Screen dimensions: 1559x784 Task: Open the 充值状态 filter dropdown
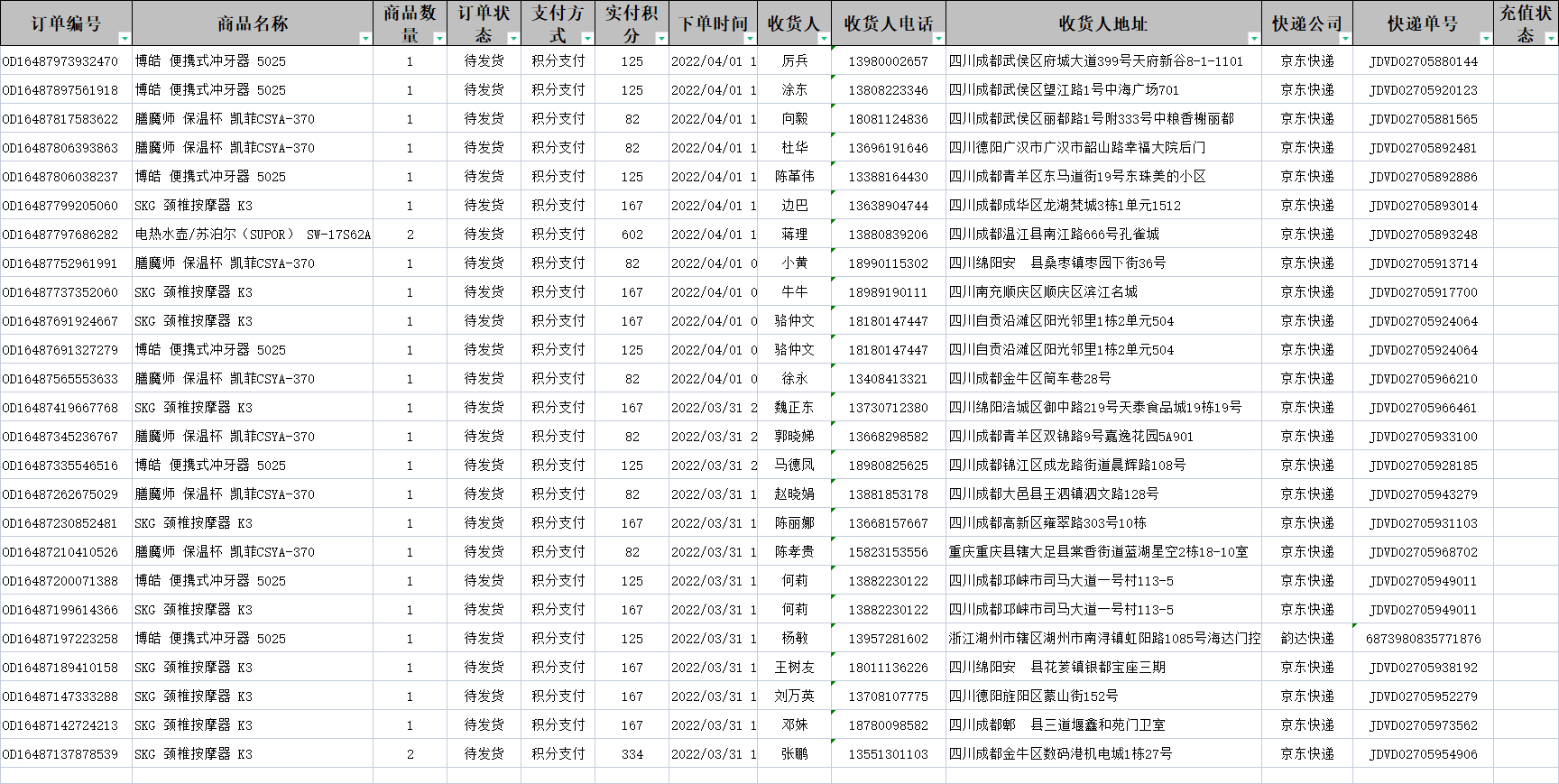pyautogui.click(x=1551, y=38)
